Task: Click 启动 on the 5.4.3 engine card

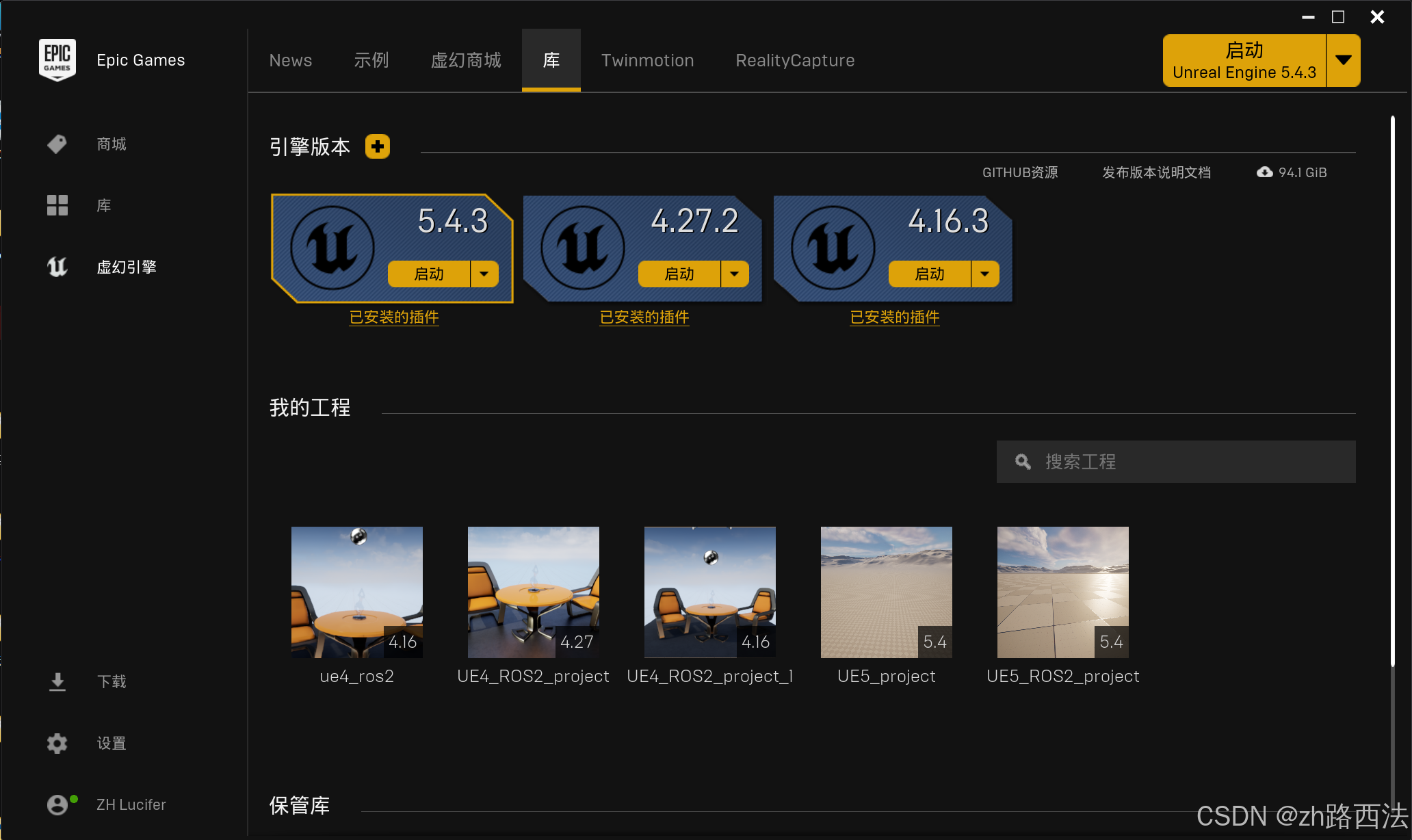Action: point(429,274)
